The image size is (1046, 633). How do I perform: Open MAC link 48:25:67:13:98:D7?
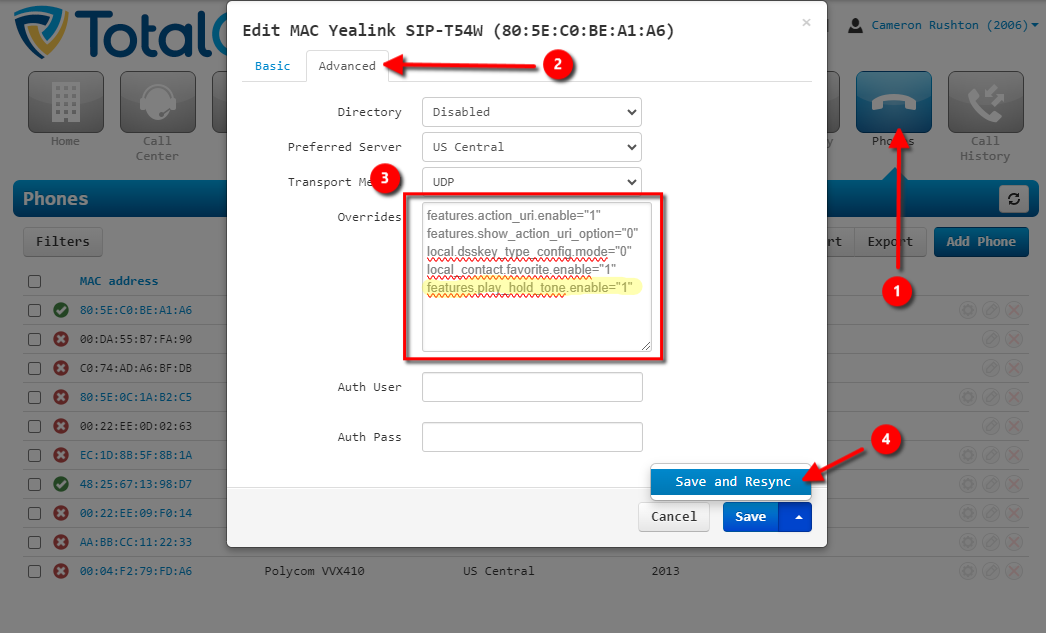tap(136, 484)
